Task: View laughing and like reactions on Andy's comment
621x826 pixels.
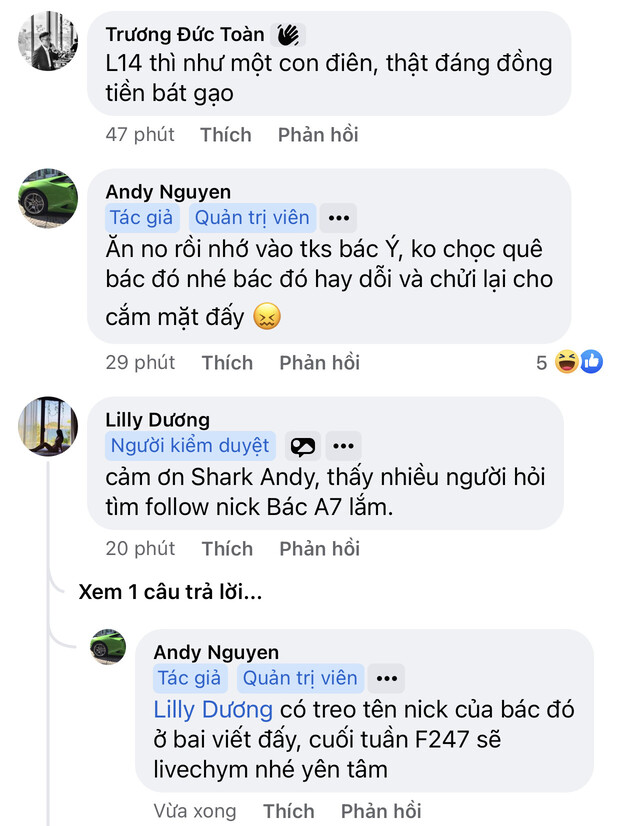Action: 580,362
